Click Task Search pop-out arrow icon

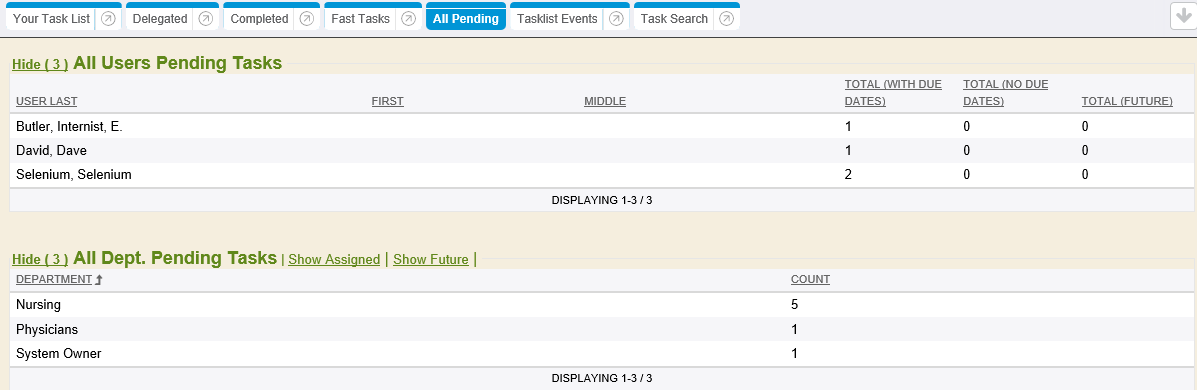[726, 19]
